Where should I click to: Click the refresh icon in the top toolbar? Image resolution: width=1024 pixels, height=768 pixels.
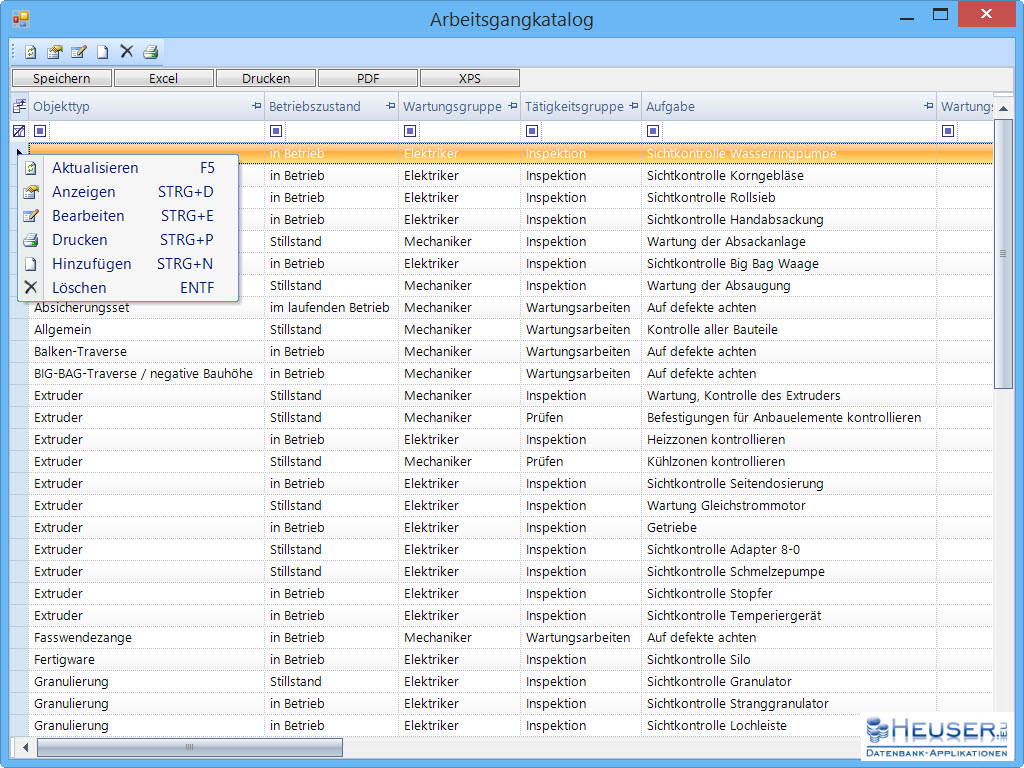coord(31,52)
